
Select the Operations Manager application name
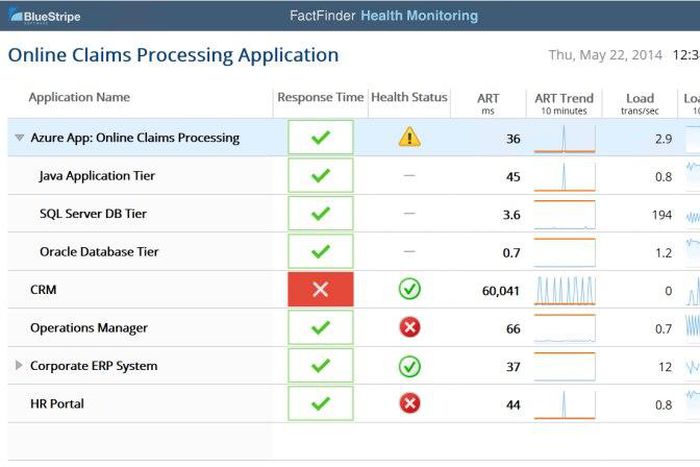click(x=89, y=328)
